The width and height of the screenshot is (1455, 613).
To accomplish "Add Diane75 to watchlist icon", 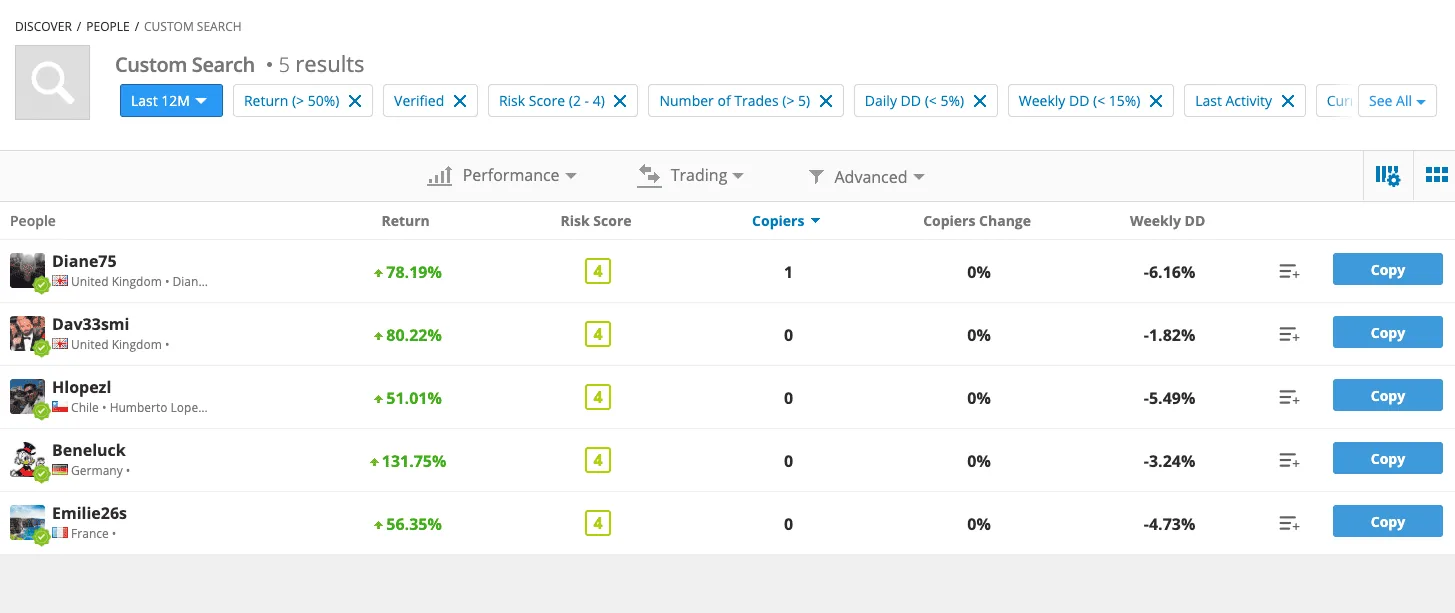I will [x=1289, y=272].
